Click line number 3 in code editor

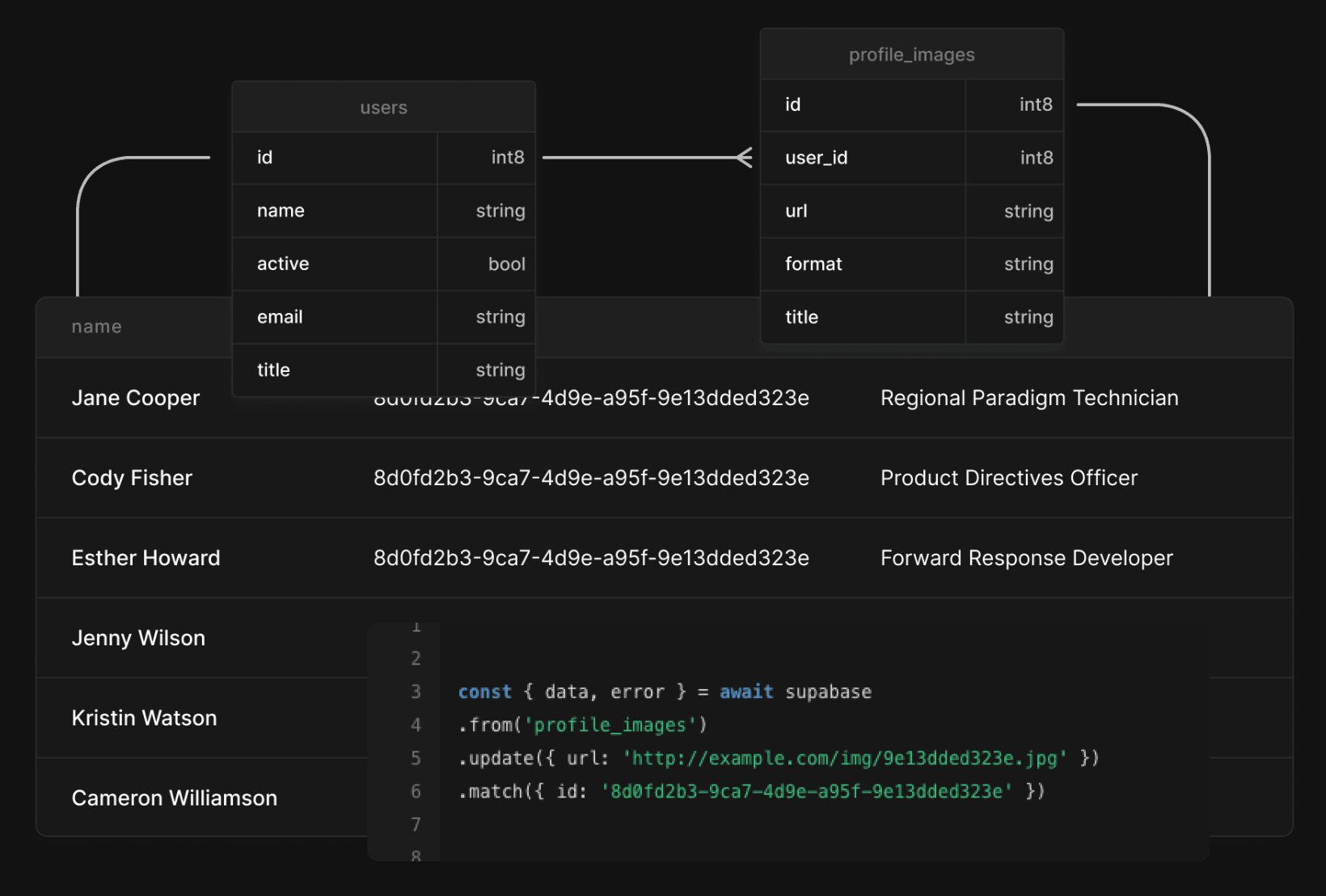tap(416, 692)
